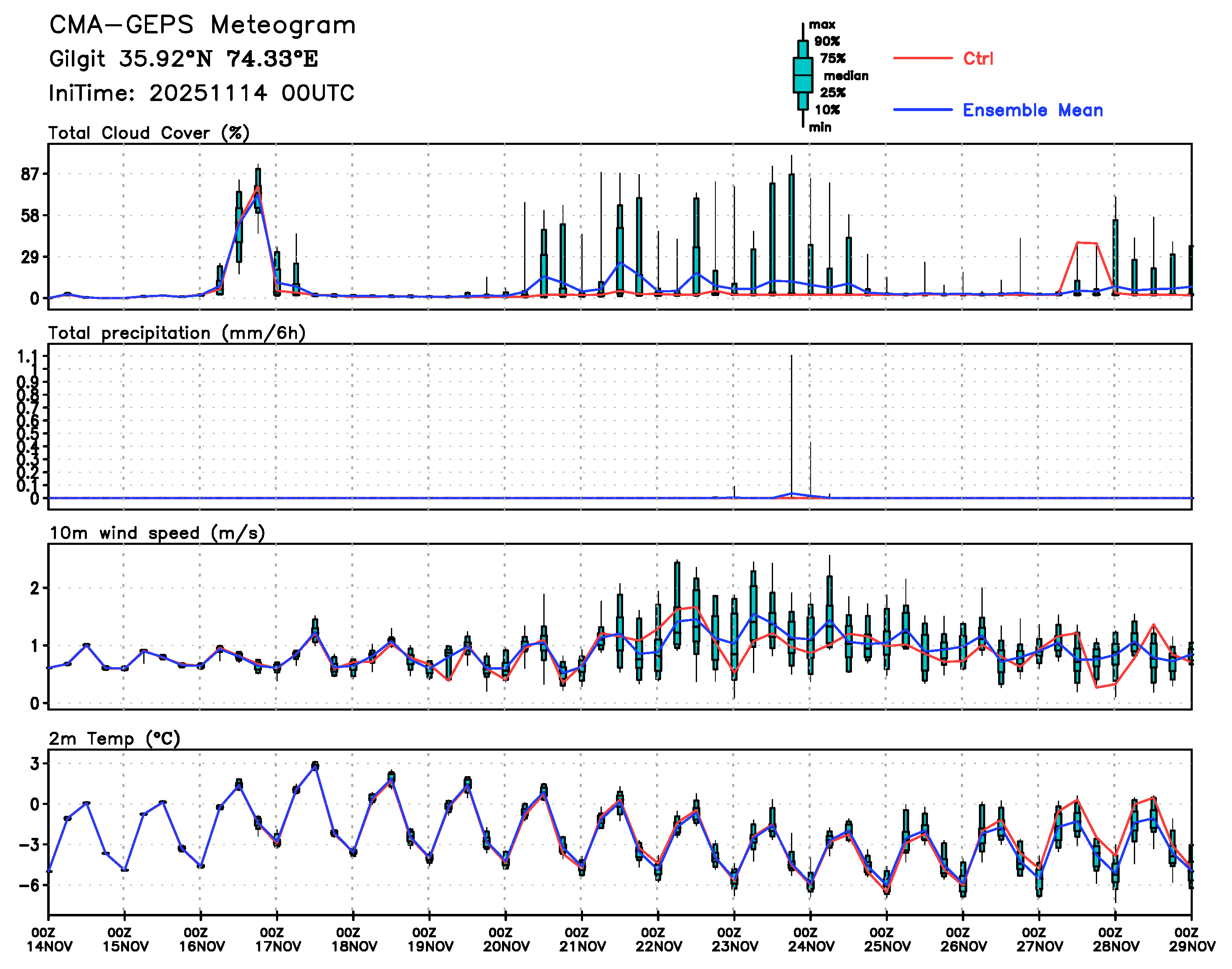This screenshot has height=969, width=1232.
Task: Click the Total Cloud Cover panel title
Action: coord(149,133)
